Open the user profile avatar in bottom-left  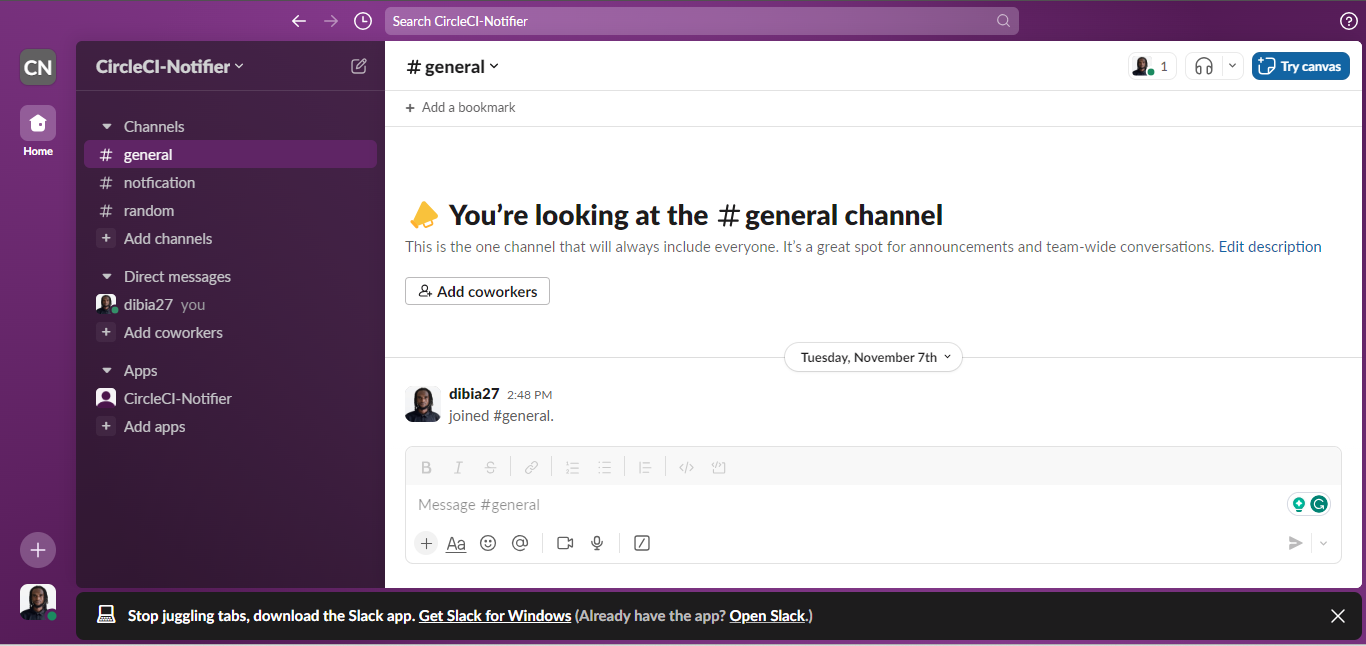(x=38, y=602)
